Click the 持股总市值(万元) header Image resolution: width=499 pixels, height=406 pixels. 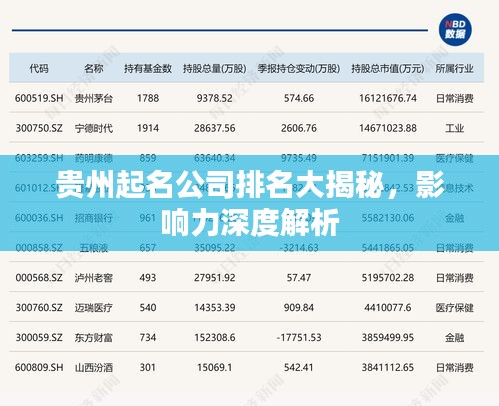click(x=388, y=68)
